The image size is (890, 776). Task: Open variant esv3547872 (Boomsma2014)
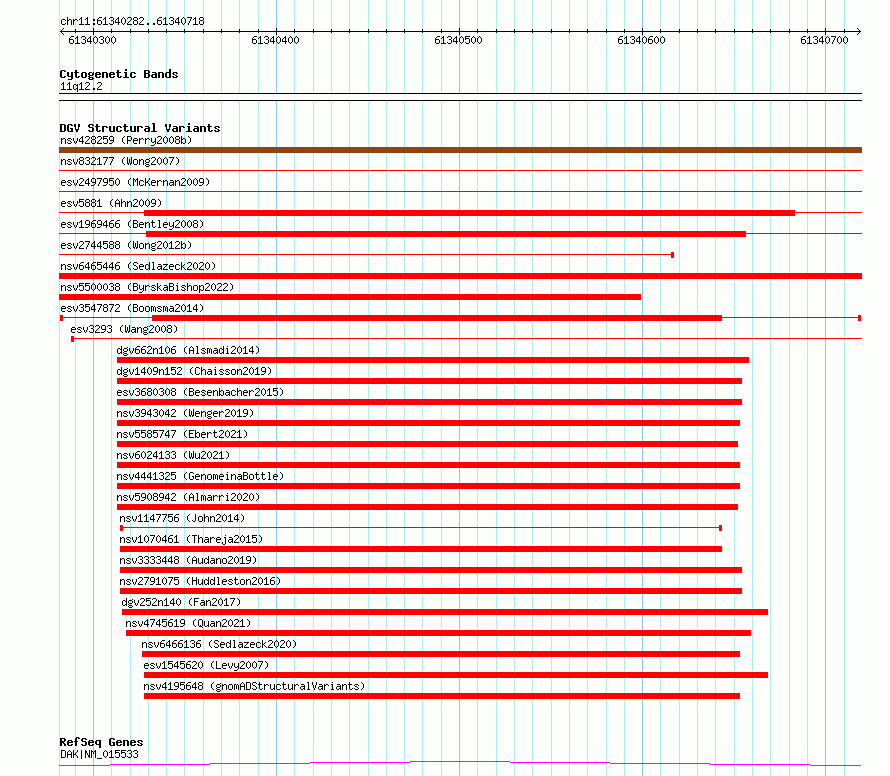(132, 308)
